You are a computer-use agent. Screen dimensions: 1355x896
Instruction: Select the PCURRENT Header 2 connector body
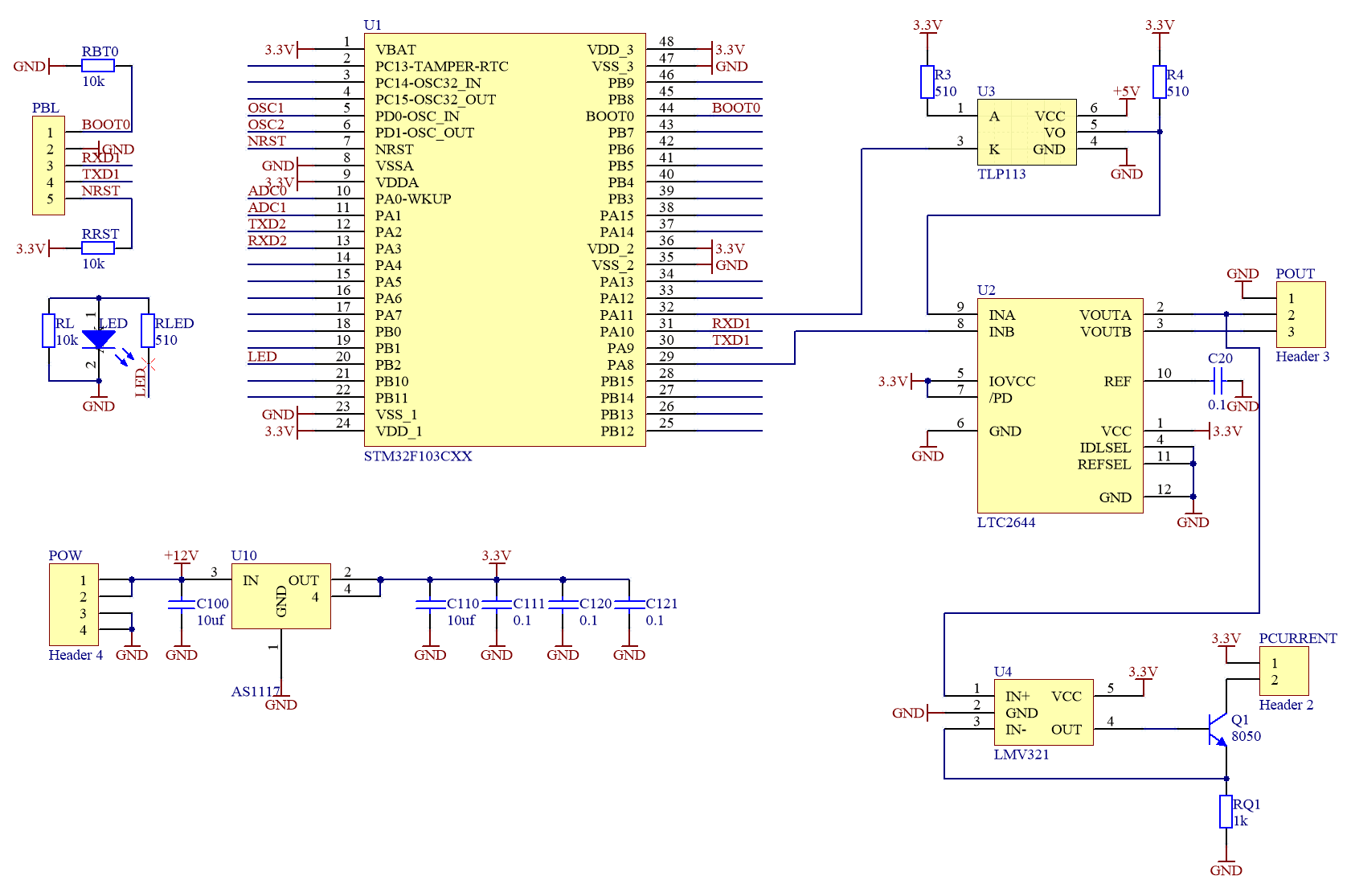pos(1283,671)
